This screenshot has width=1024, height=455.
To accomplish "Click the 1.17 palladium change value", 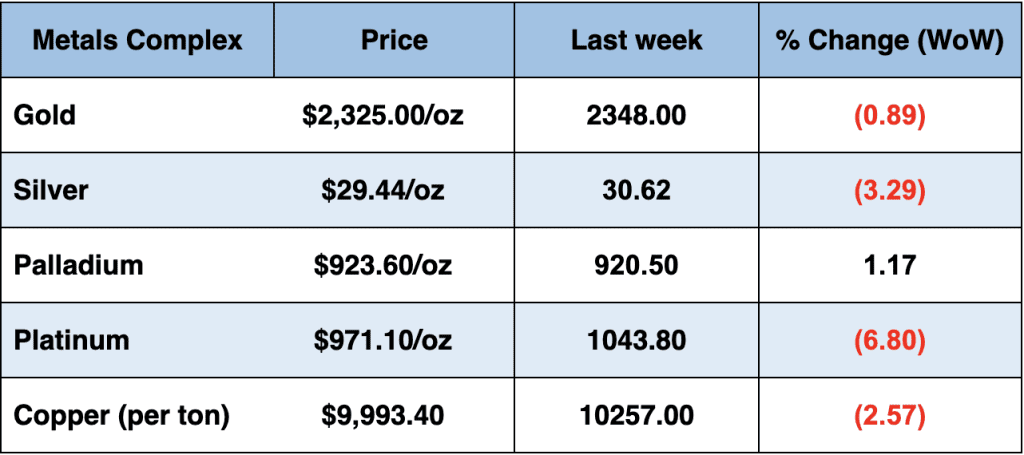I will pyautogui.click(x=889, y=265).
